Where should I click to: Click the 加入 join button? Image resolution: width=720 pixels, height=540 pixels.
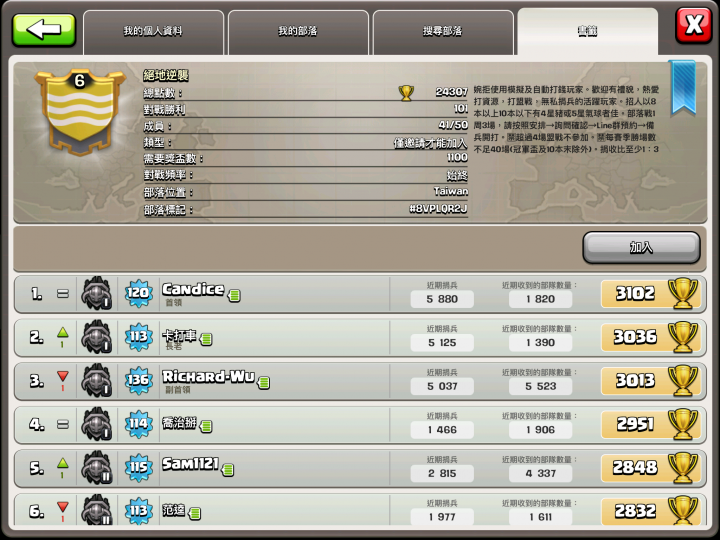[641, 248]
